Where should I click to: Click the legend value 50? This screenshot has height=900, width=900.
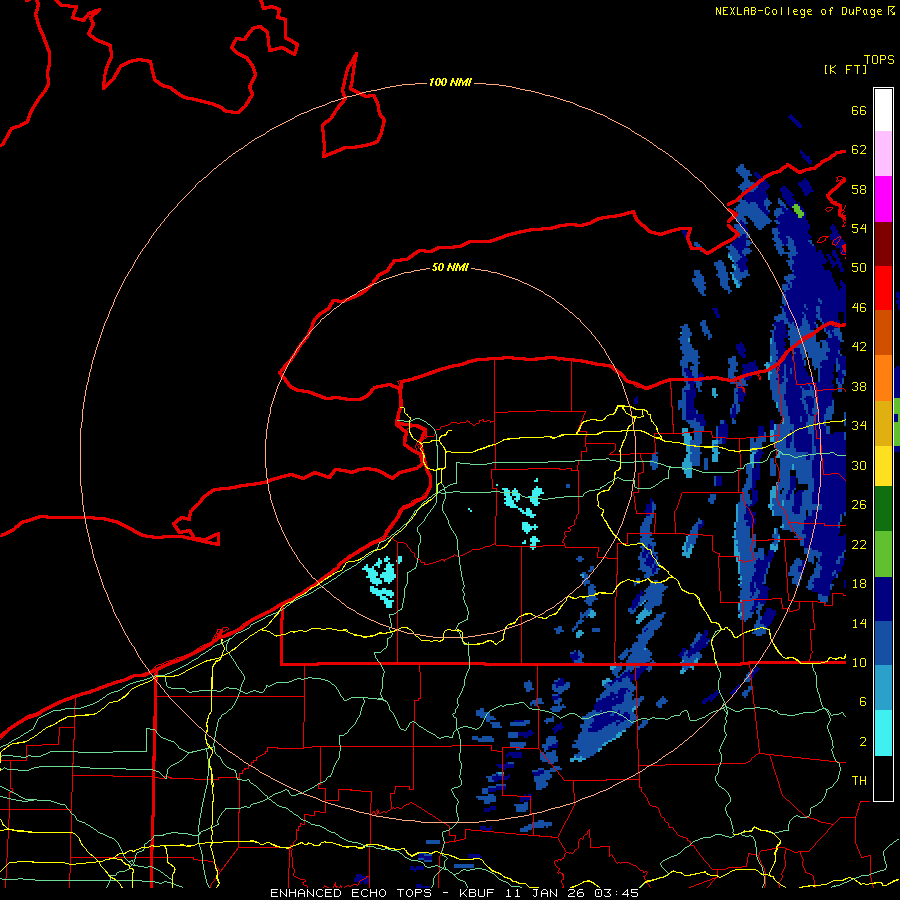tap(859, 268)
